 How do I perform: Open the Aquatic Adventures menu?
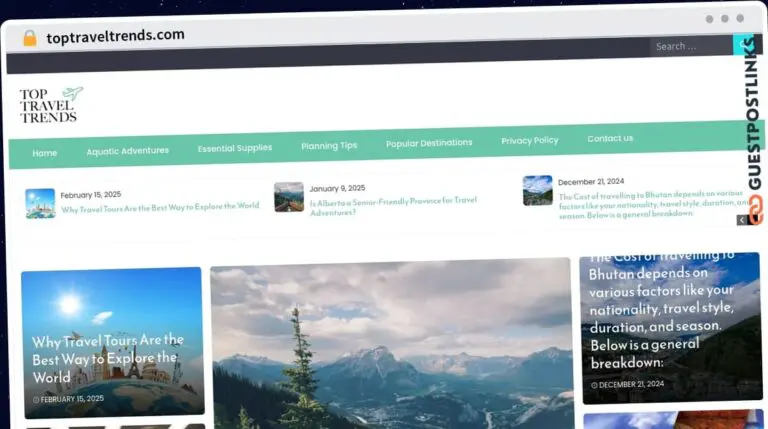[128, 151]
